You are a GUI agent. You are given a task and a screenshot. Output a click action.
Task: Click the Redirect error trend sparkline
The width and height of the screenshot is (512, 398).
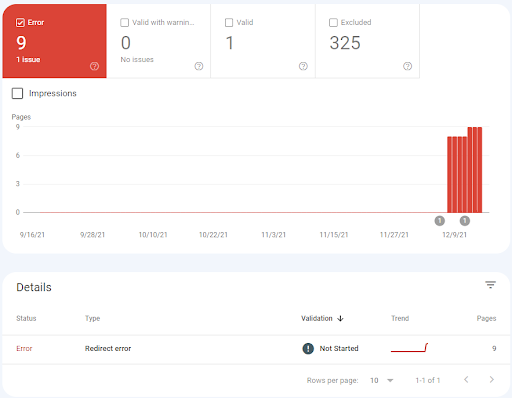tap(409, 348)
